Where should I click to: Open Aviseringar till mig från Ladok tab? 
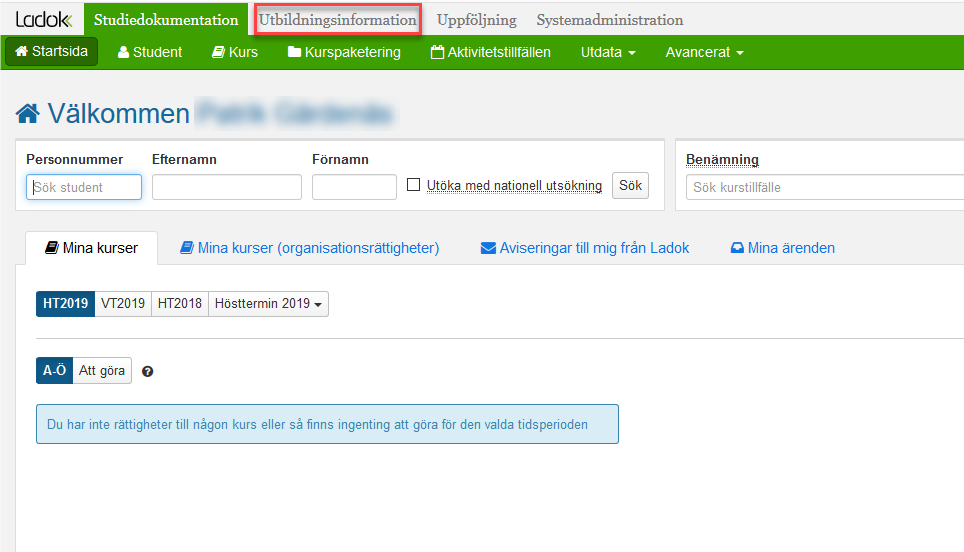pyautogui.click(x=585, y=248)
